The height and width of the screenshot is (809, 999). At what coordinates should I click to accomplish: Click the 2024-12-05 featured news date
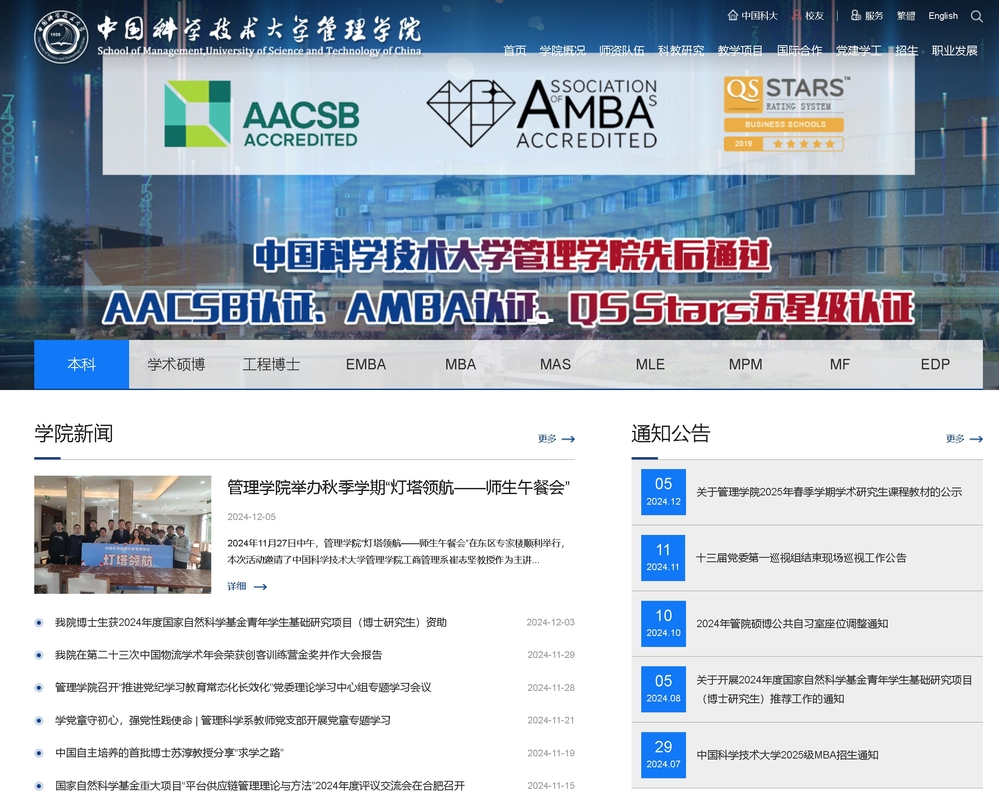(x=252, y=517)
